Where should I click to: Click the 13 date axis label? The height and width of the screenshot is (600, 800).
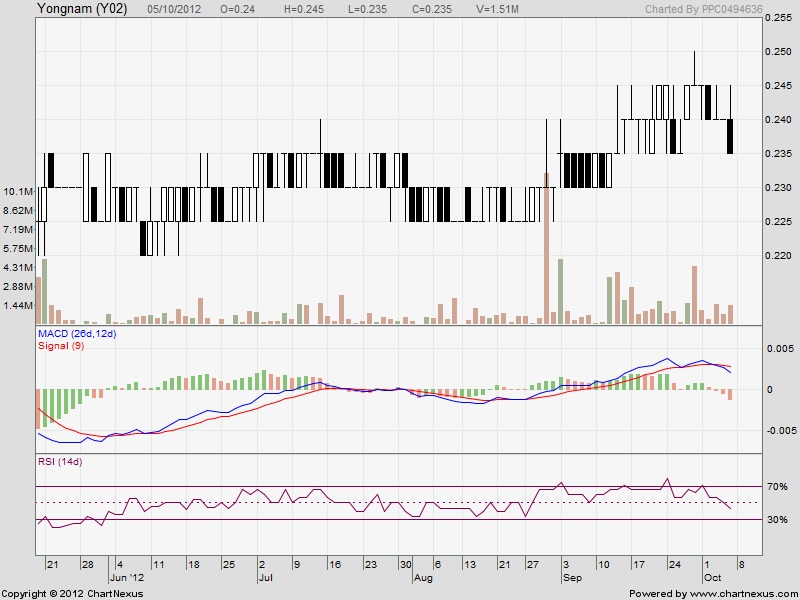pos(470,565)
